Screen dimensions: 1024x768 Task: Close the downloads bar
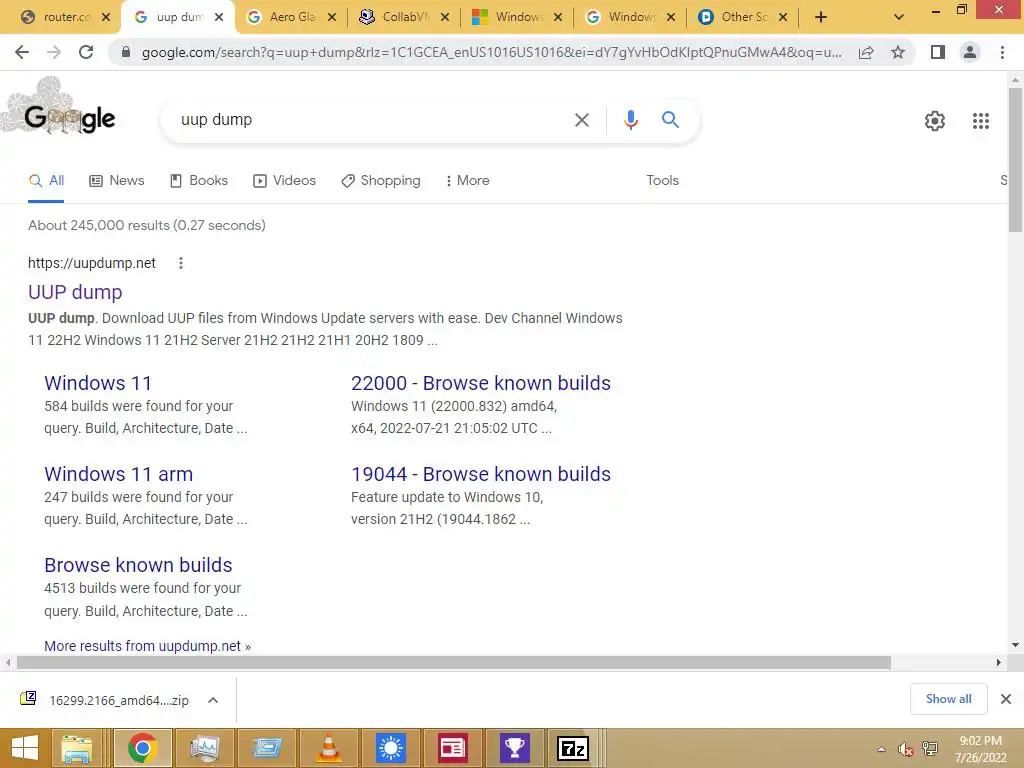1006,699
